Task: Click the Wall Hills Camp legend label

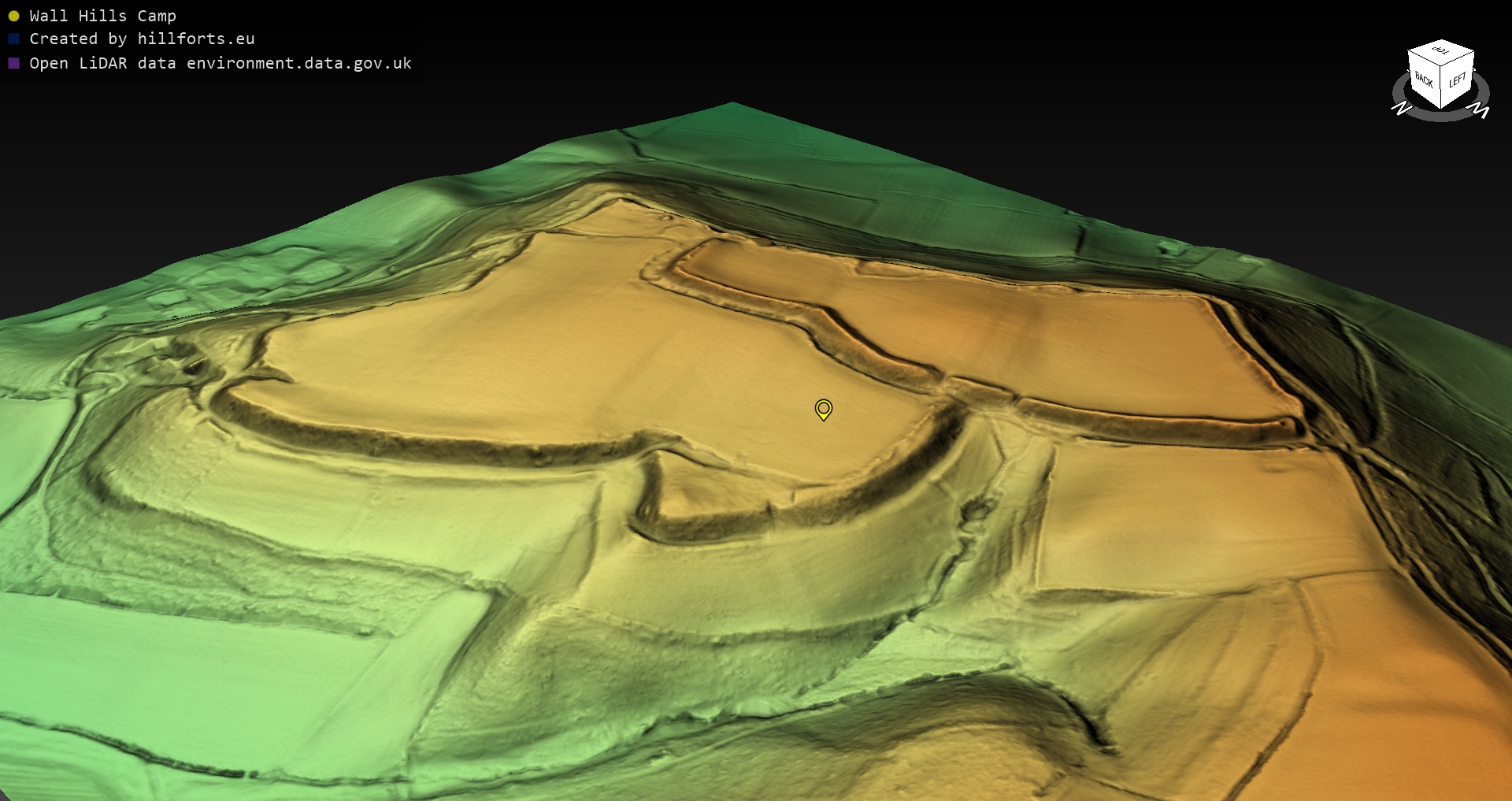Action: [x=102, y=16]
